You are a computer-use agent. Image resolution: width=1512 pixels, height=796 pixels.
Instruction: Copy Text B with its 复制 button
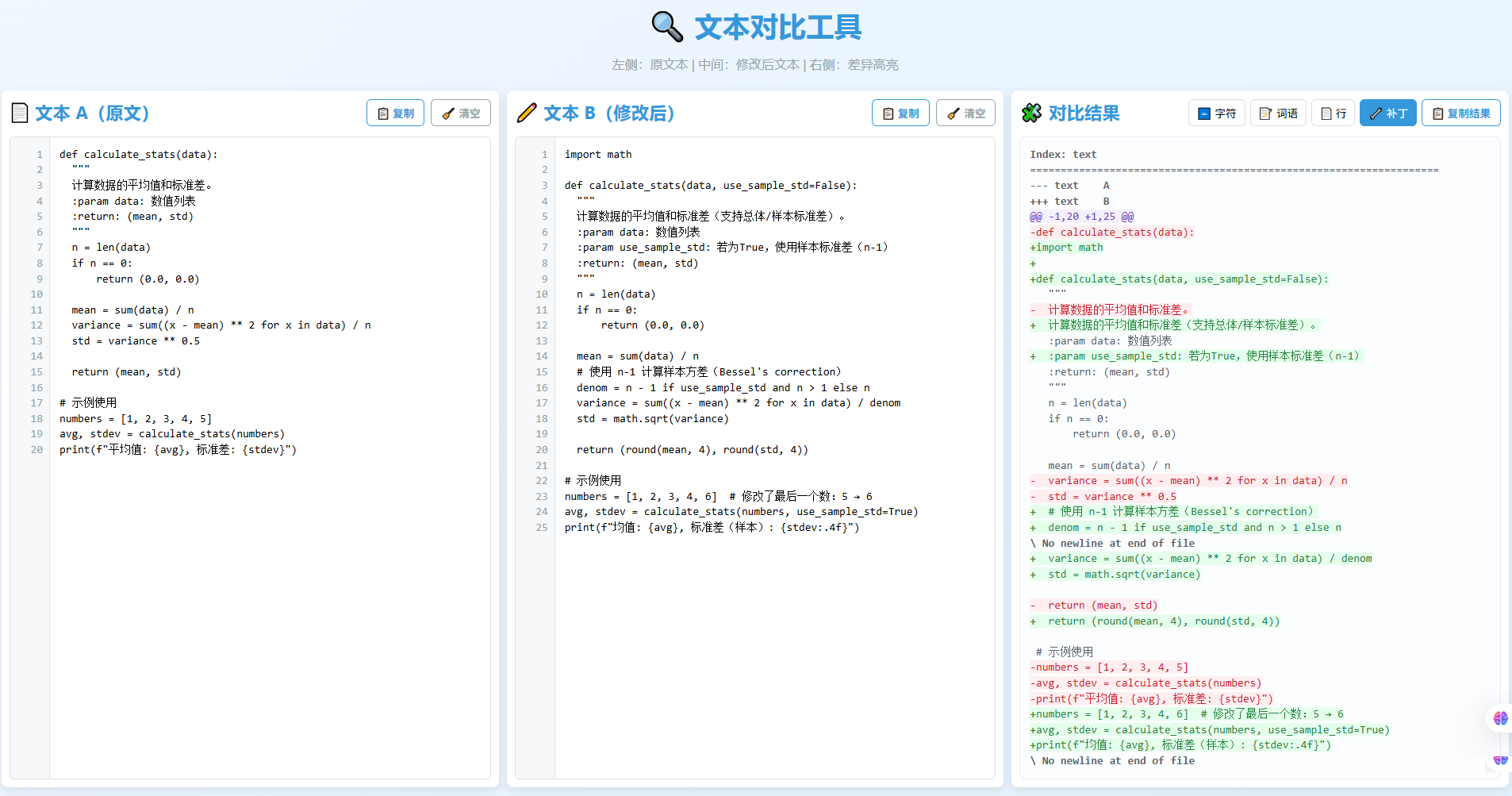[x=900, y=113]
